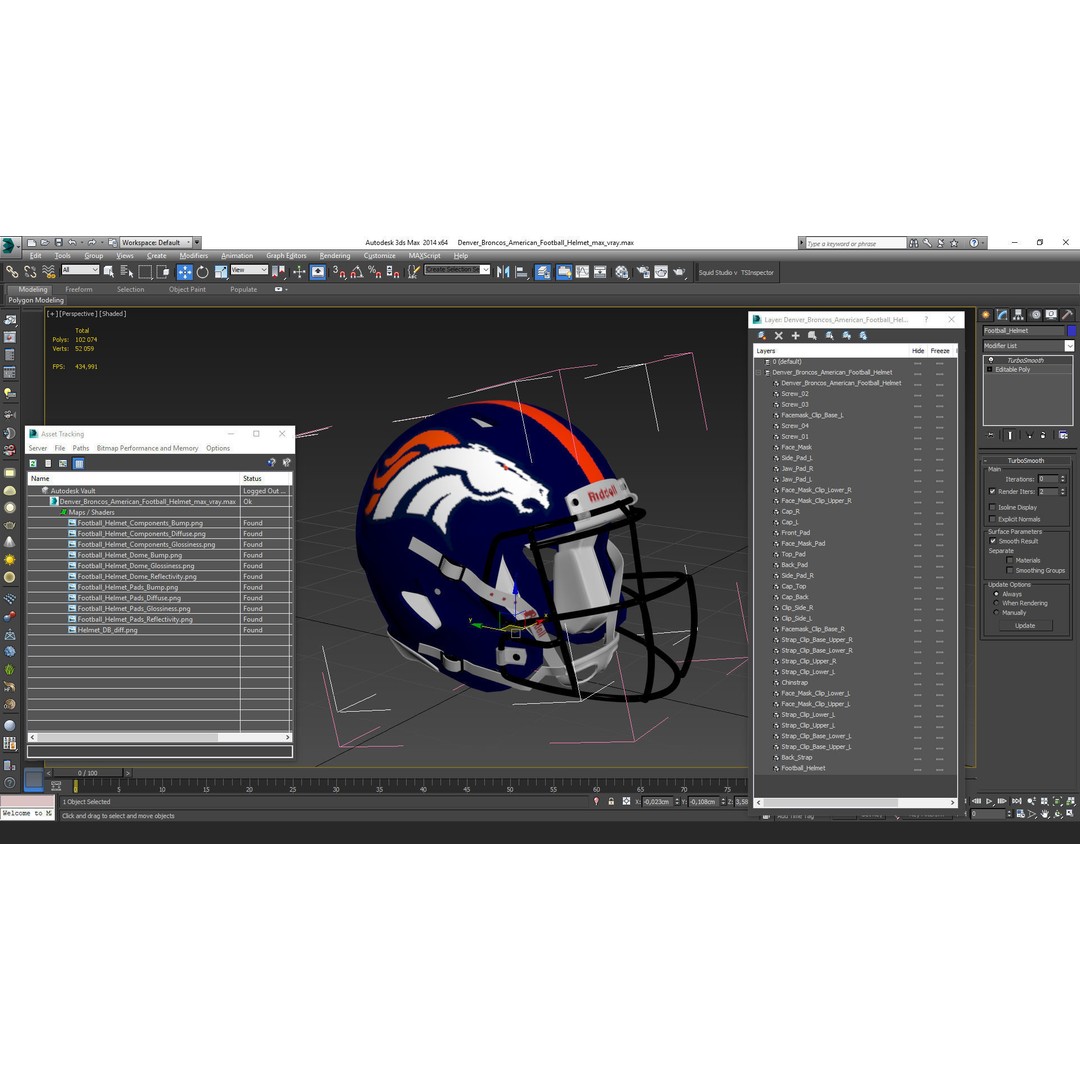Click the Save File icon in quick access
Screen dimensions: 1080x1080
[59, 242]
